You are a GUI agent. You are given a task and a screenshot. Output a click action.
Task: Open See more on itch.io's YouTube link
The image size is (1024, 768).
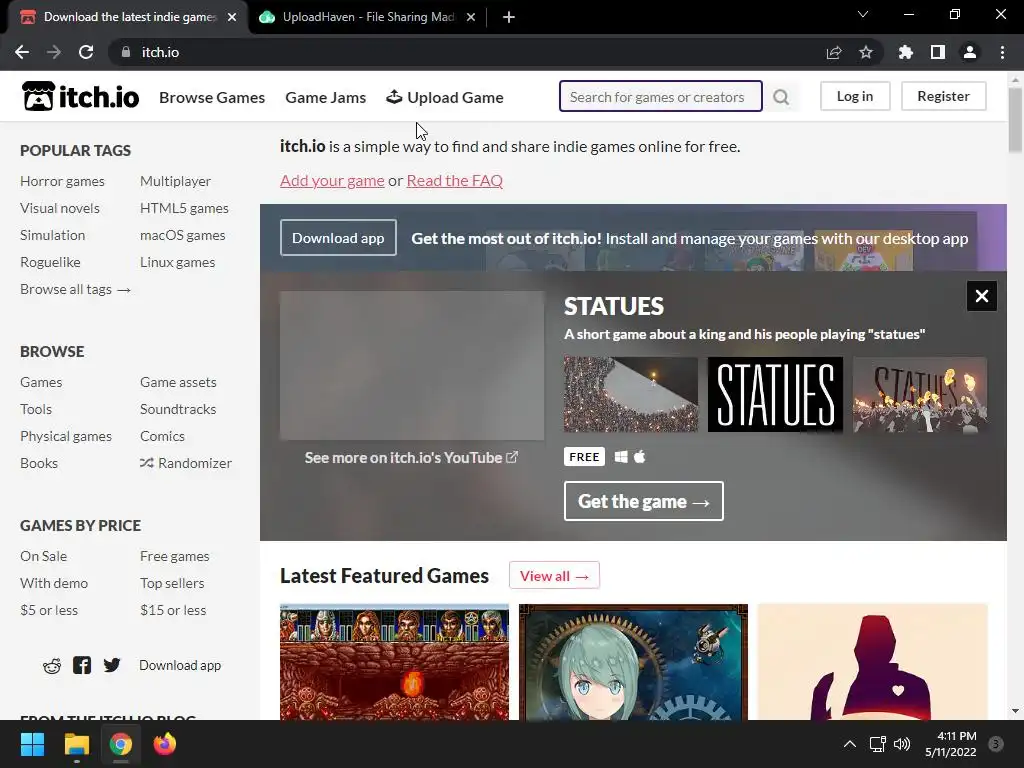[411, 458]
